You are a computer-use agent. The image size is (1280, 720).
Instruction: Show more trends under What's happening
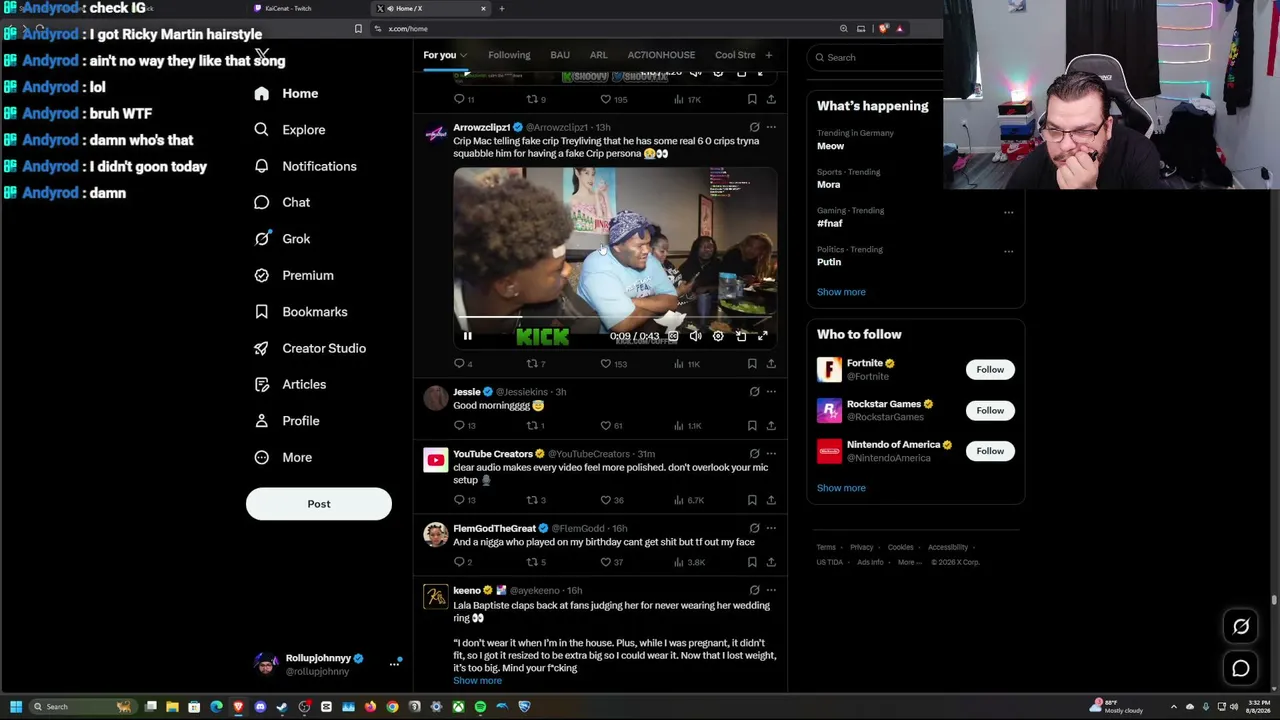click(841, 292)
